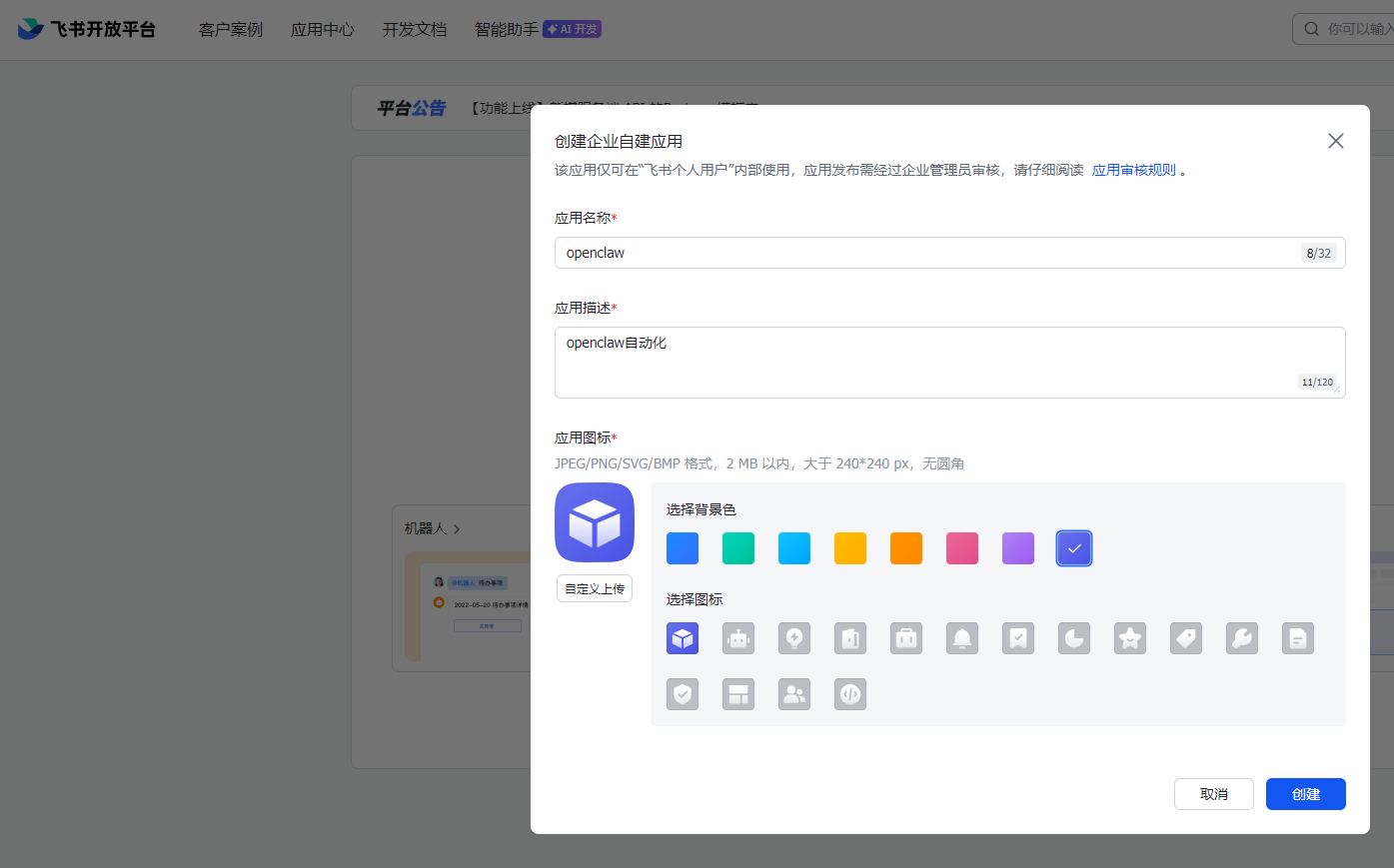Select the lightbulb icon for the app

(794, 638)
